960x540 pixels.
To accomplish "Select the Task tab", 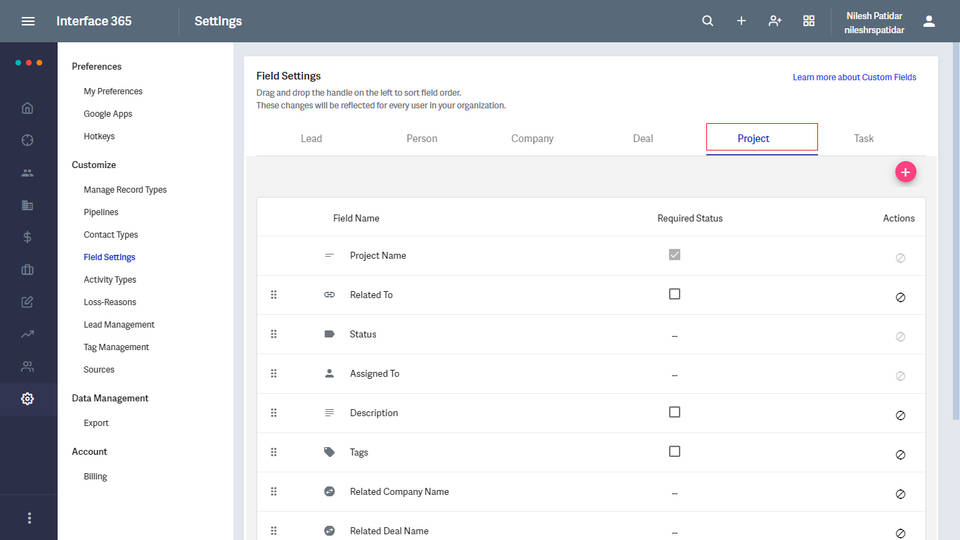I will (864, 138).
